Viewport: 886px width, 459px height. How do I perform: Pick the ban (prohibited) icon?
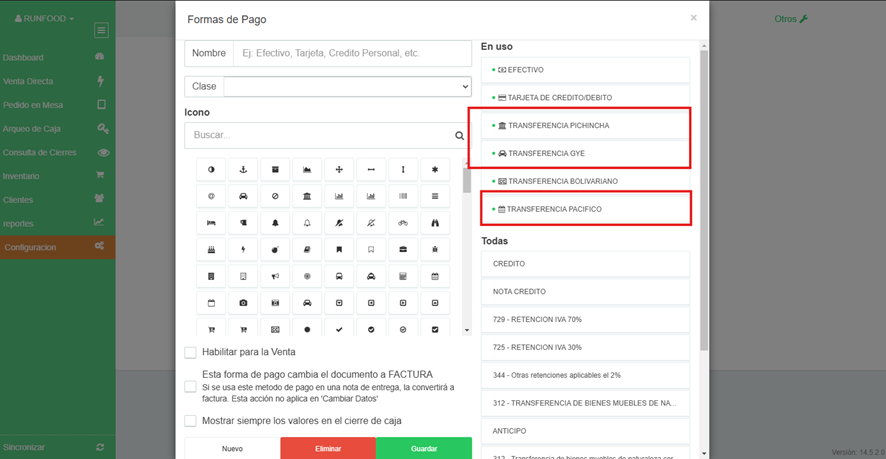coord(275,196)
